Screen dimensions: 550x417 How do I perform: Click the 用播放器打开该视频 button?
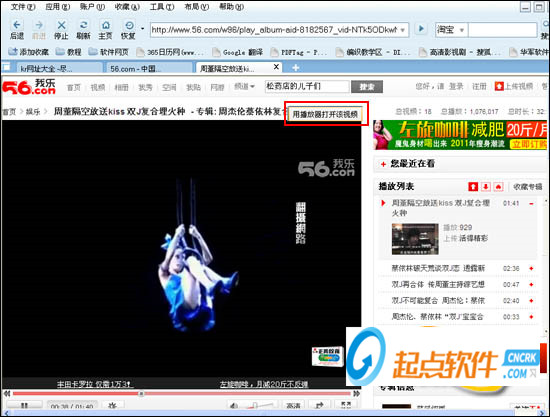[326, 114]
